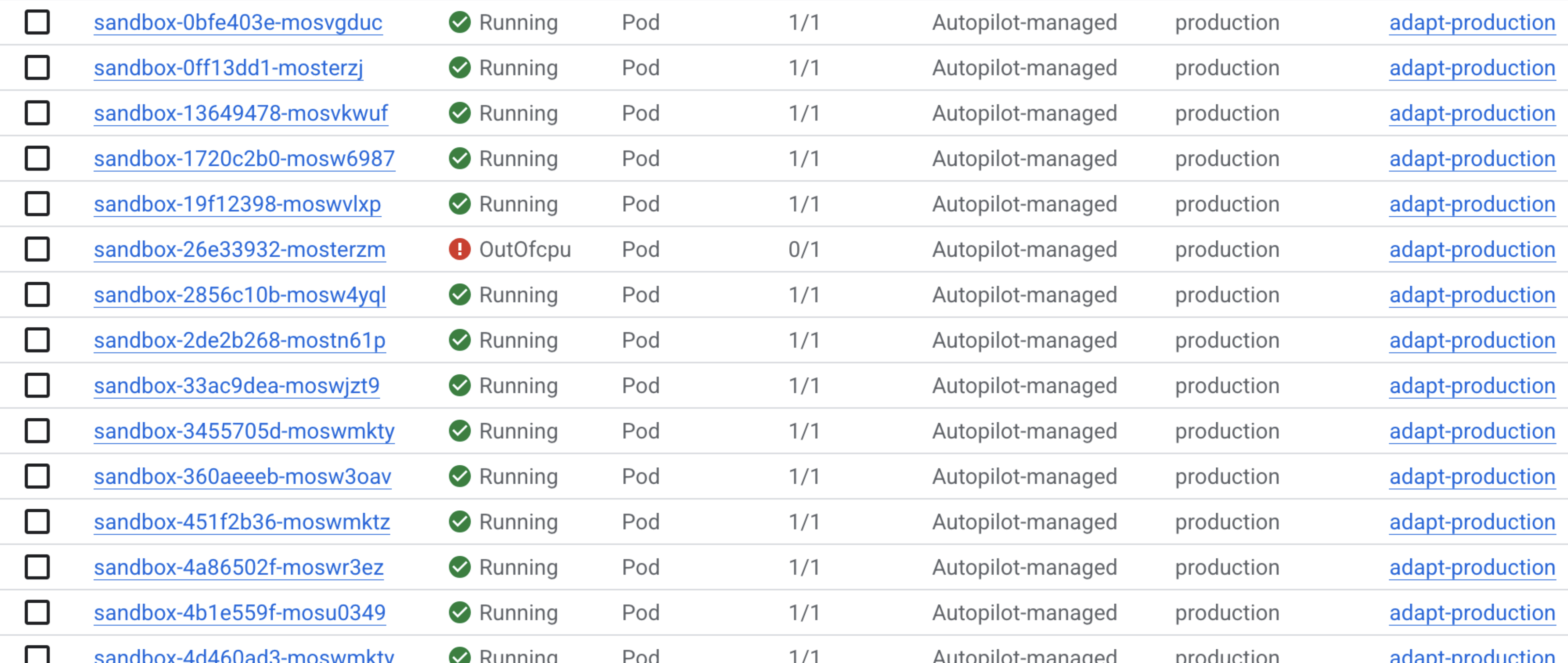1568x663 pixels.
Task: Open sandbox-360aeeeb-mosw3oav pod
Action: [x=242, y=476]
